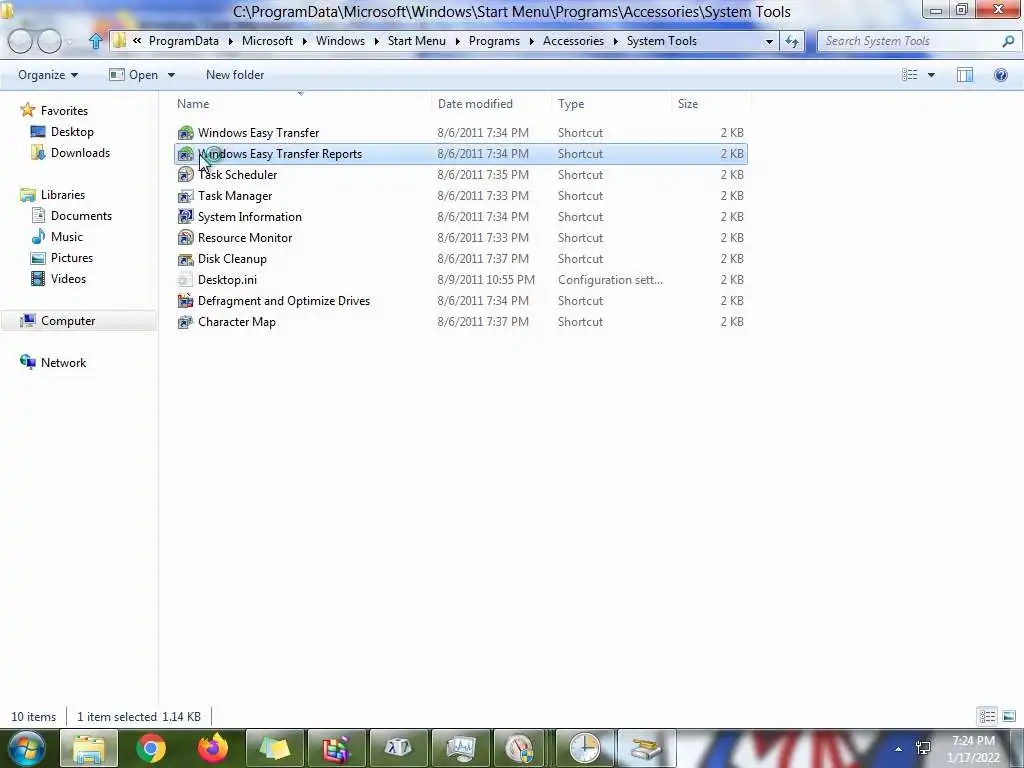Launch Firefox from the taskbar
1024x768 pixels.
[213, 748]
